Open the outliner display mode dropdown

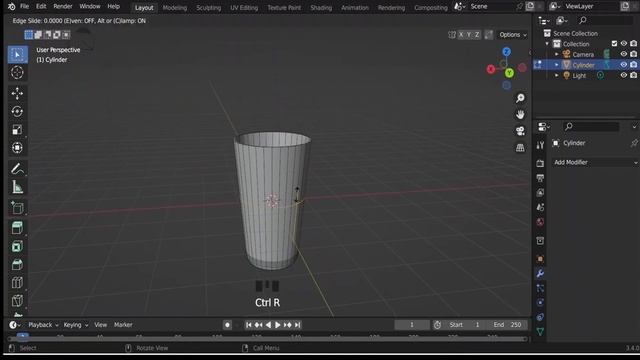click(562, 20)
